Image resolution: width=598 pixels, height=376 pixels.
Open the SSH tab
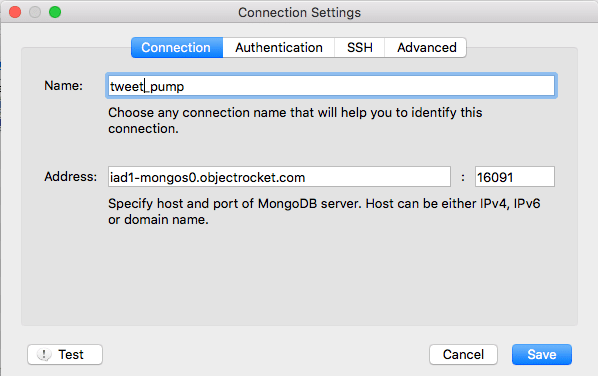click(360, 48)
